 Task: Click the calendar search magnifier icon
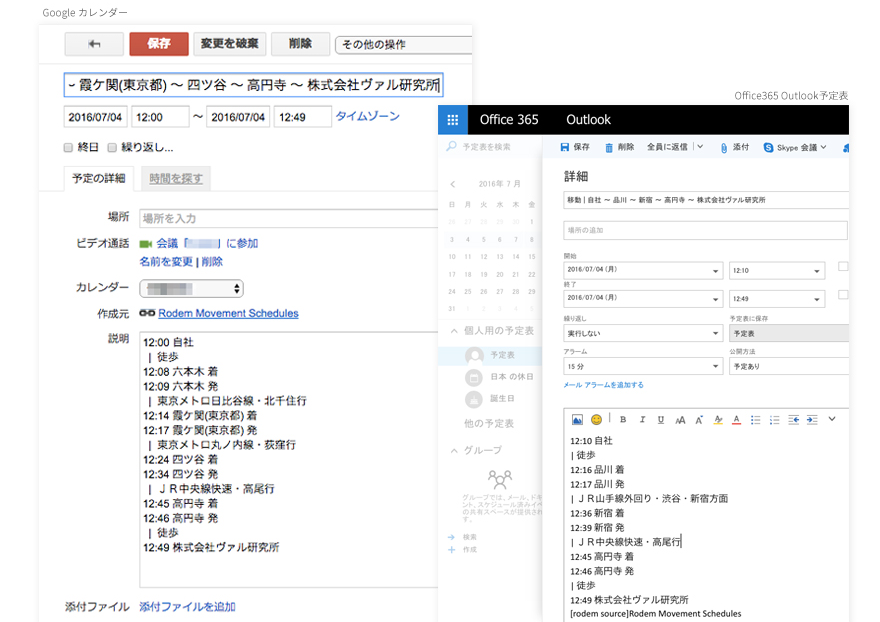pyautogui.click(x=451, y=147)
